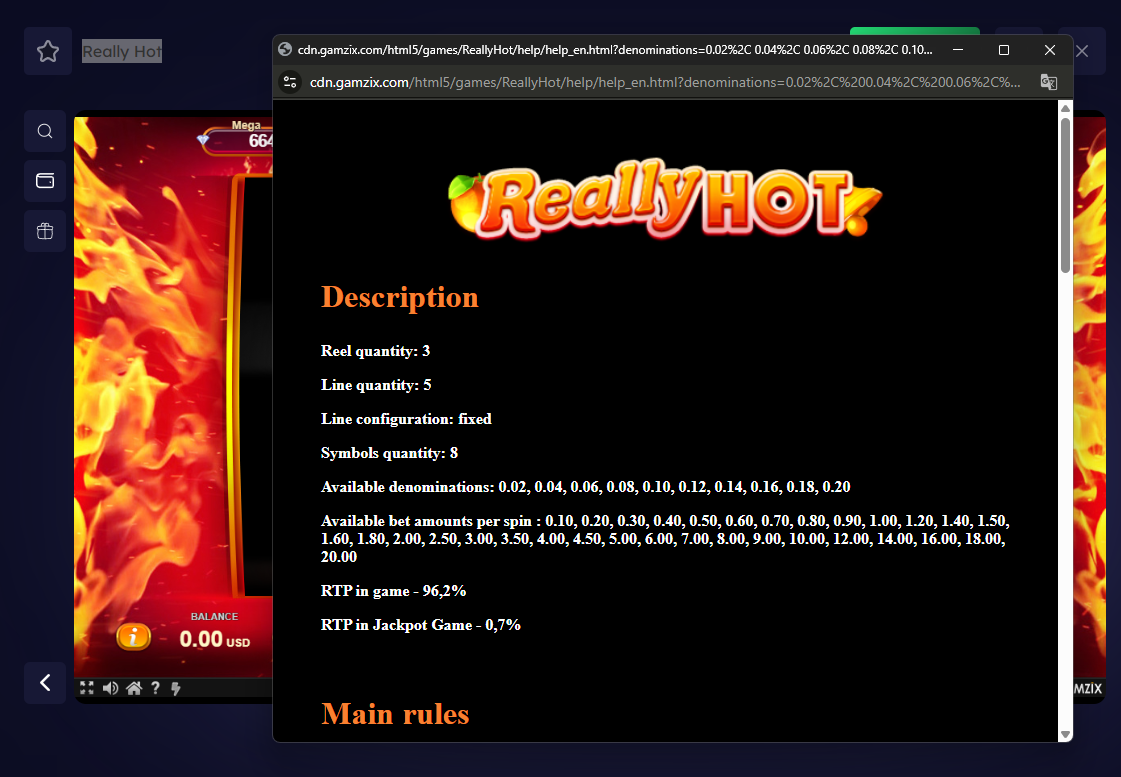Click the translate page icon
Image resolution: width=1121 pixels, height=777 pixels.
point(1048,82)
